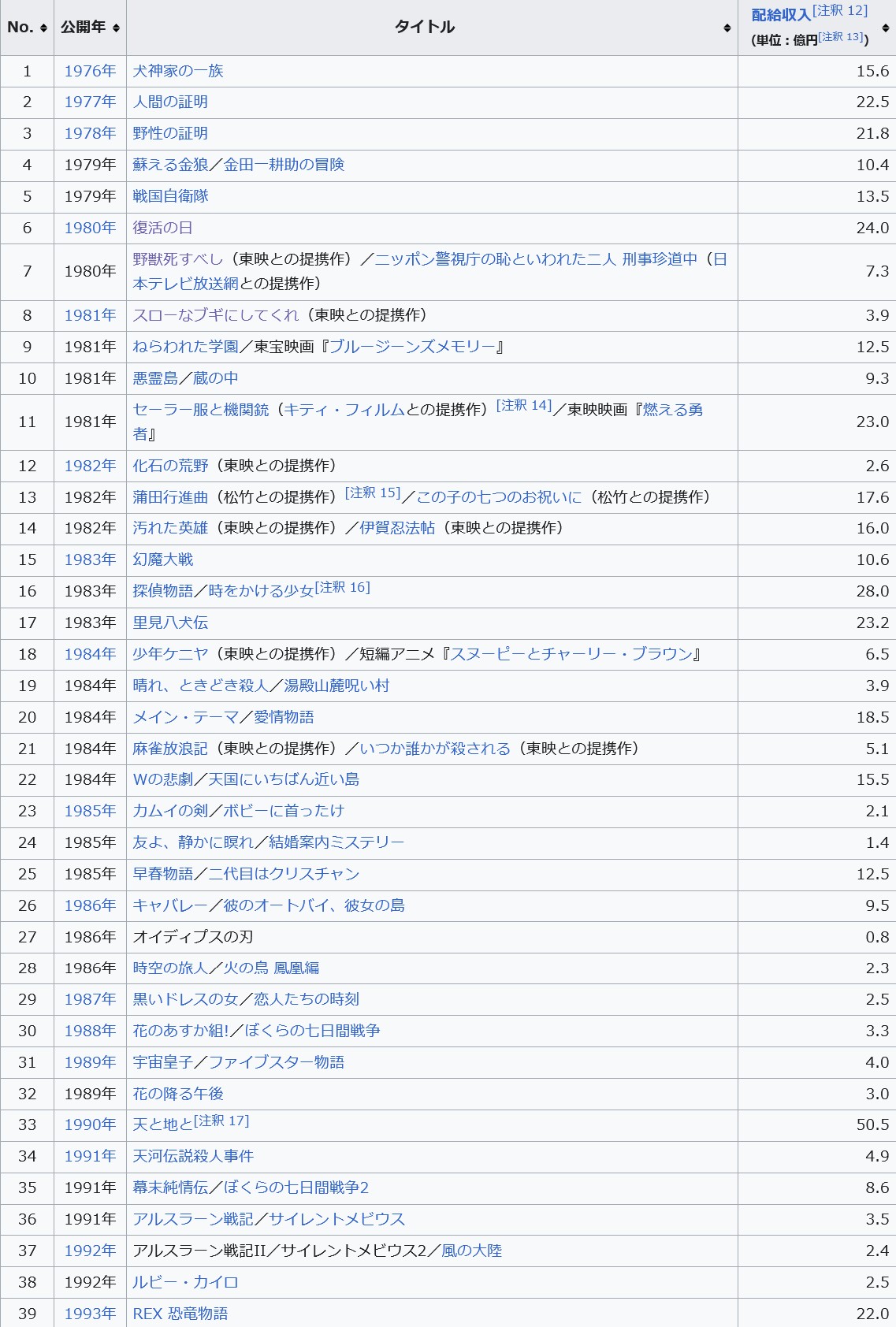Open footnote 注釈 12 in header
Screen dimensions: 896x1327
click(x=840, y=10)
